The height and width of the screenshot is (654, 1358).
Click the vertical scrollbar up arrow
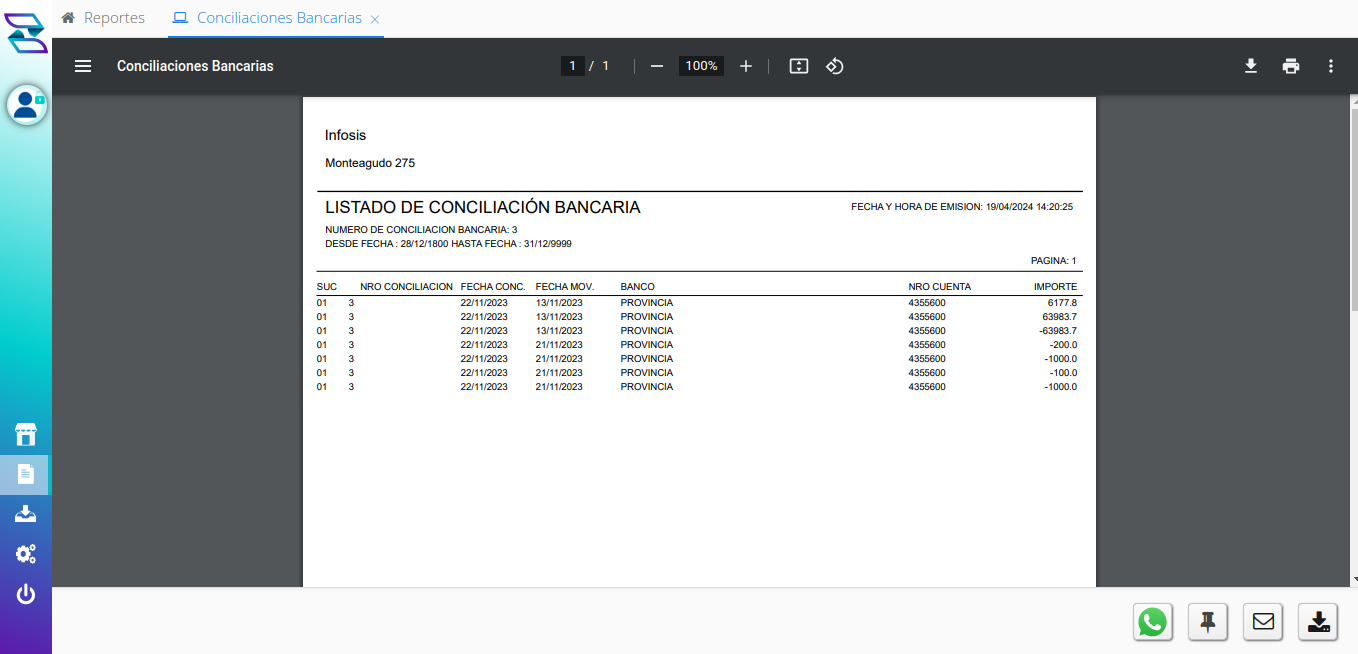(x=1354, y=102)
